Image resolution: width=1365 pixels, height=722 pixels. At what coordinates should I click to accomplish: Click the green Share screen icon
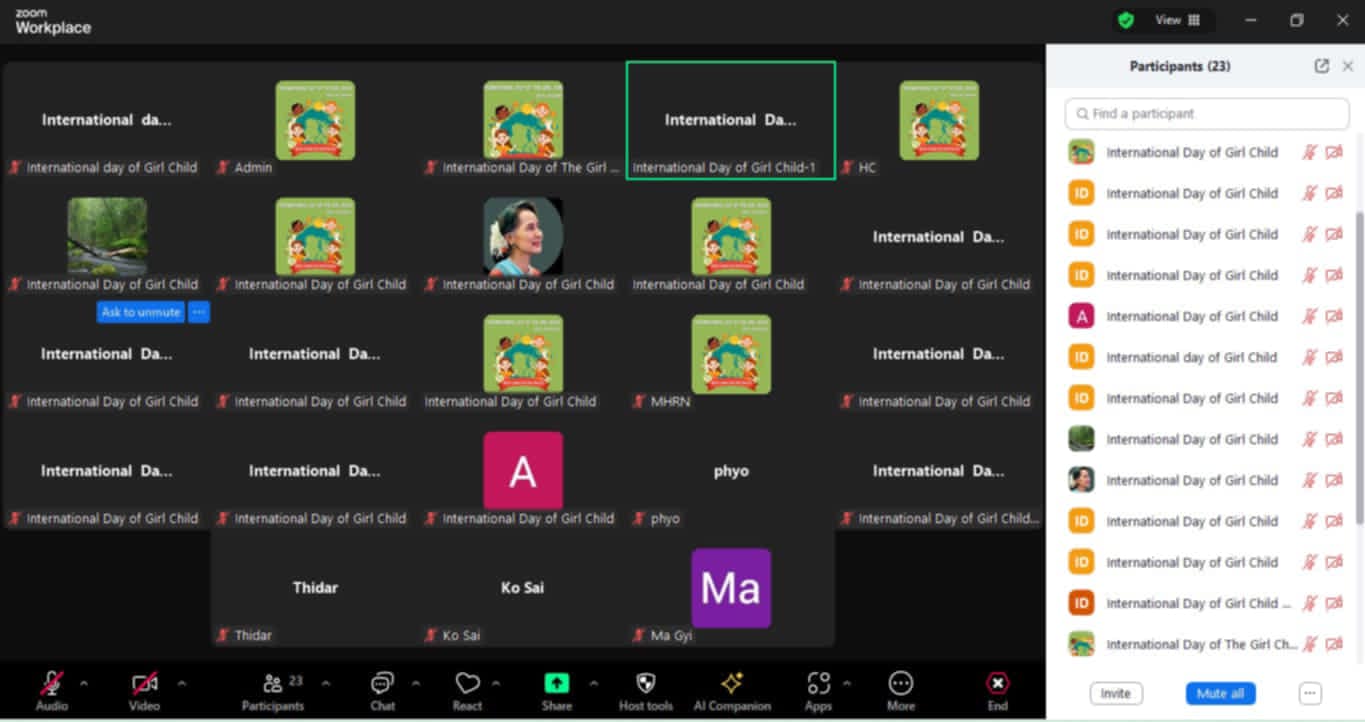pos(556,683)
